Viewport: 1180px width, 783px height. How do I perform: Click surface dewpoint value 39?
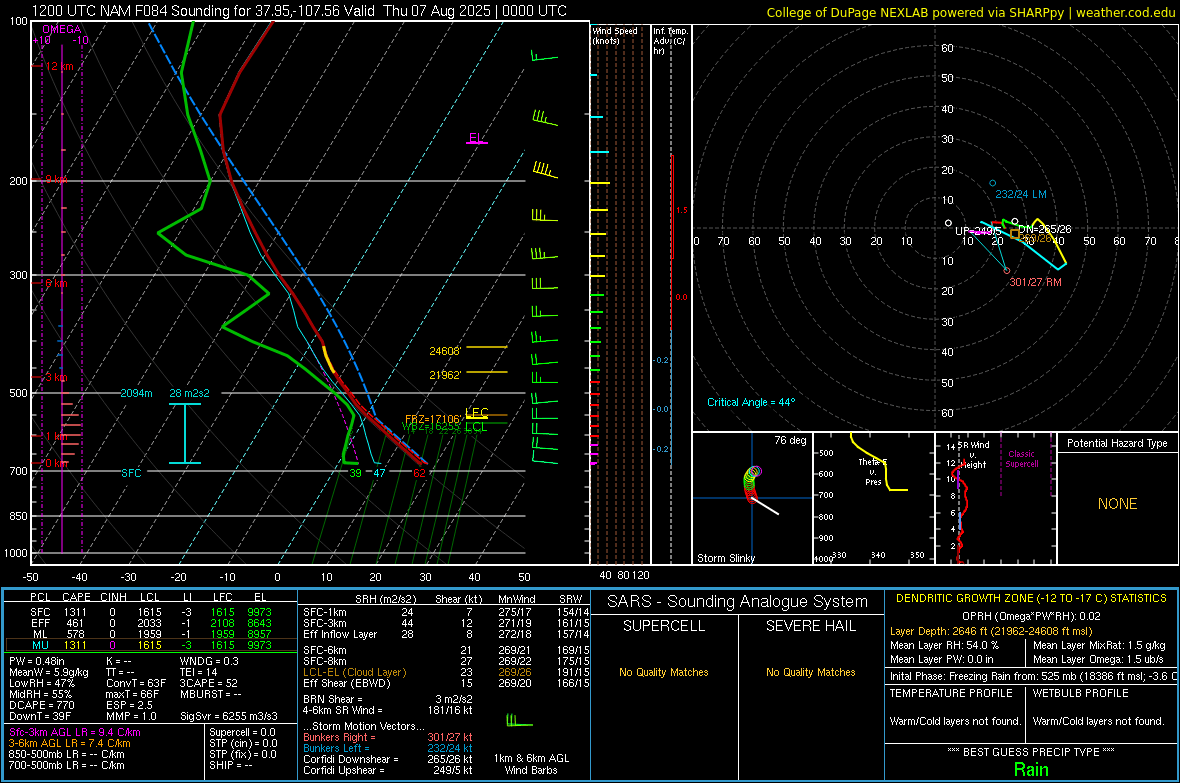click(355, 473)
